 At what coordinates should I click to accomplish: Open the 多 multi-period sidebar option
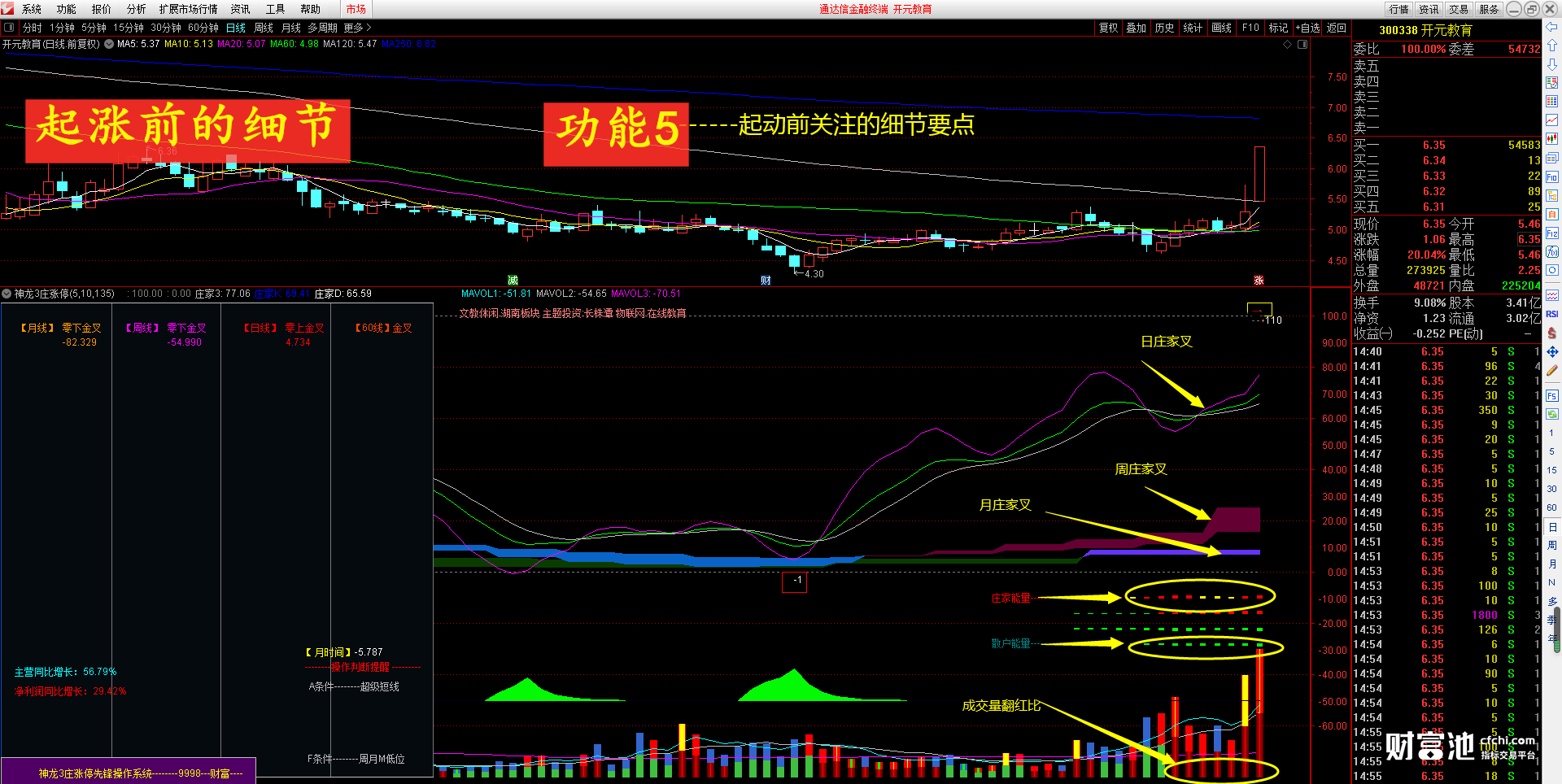pos(1552,601)
